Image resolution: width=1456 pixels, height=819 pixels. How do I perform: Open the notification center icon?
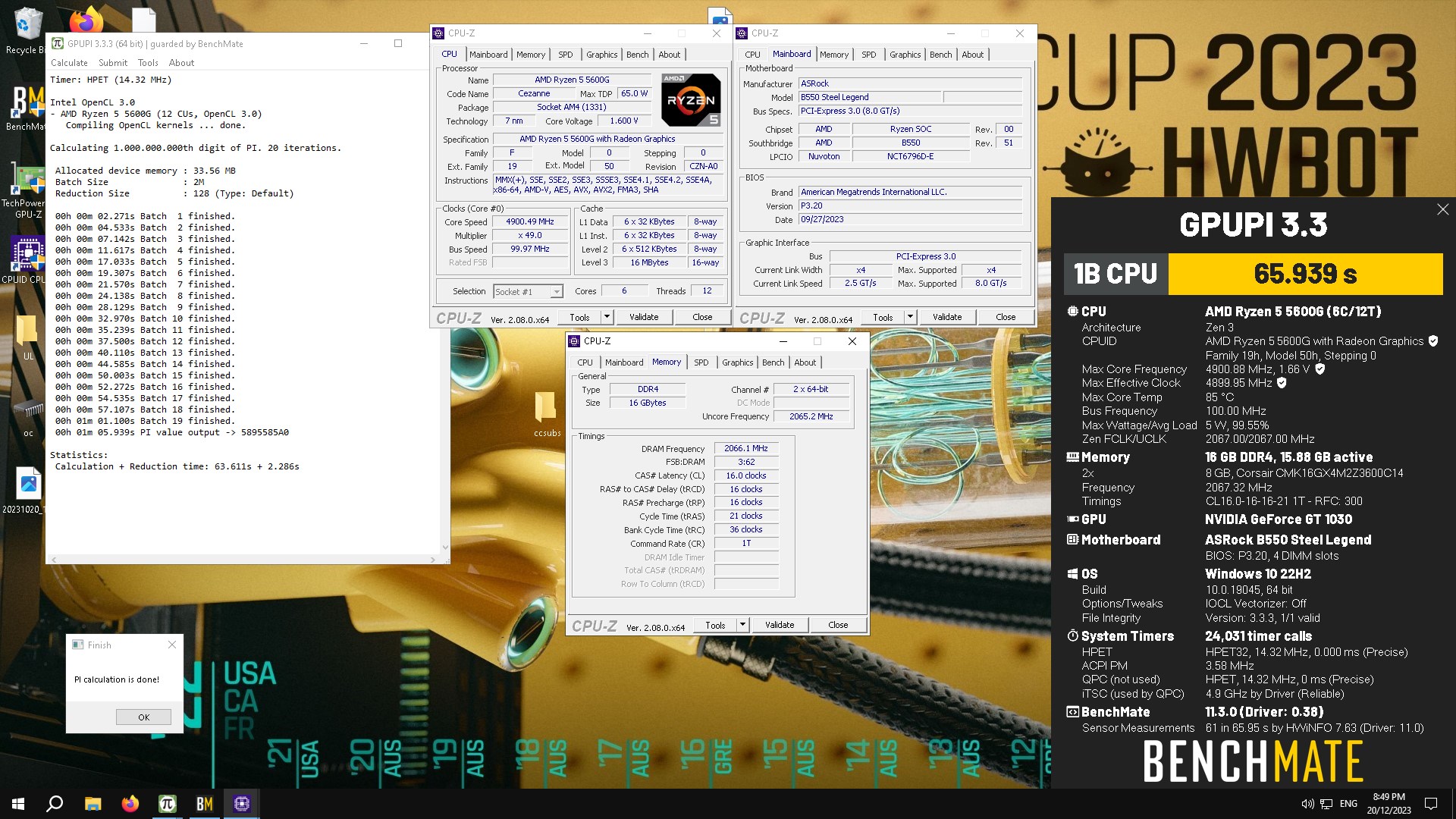click(1431, 804)
